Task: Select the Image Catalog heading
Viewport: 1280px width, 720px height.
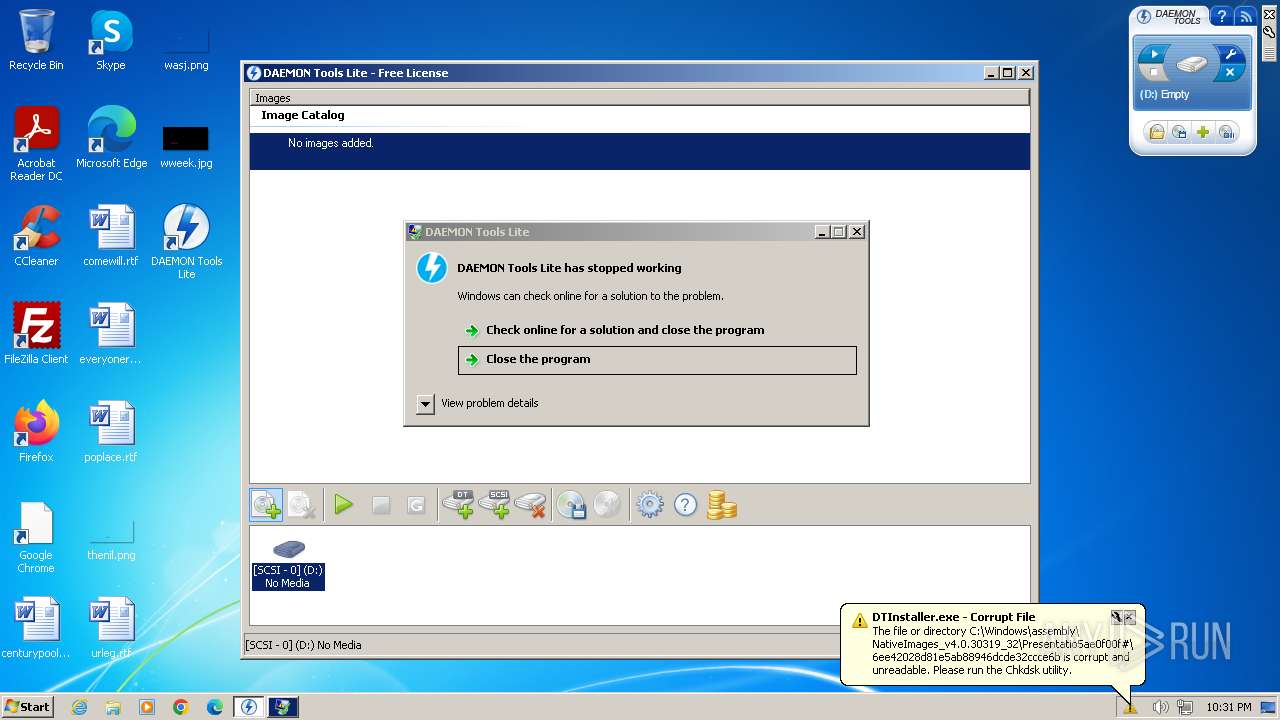Action: point(302,115)
